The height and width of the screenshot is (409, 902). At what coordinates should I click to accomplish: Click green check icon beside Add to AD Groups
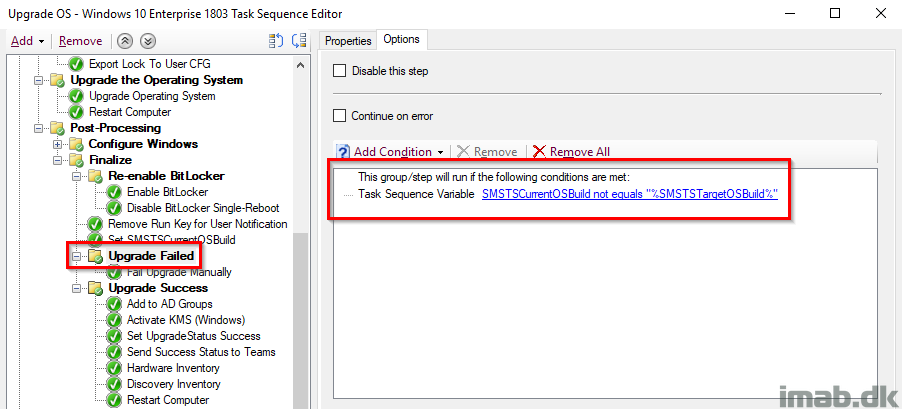pyautogui.click(x=114, y=304)
